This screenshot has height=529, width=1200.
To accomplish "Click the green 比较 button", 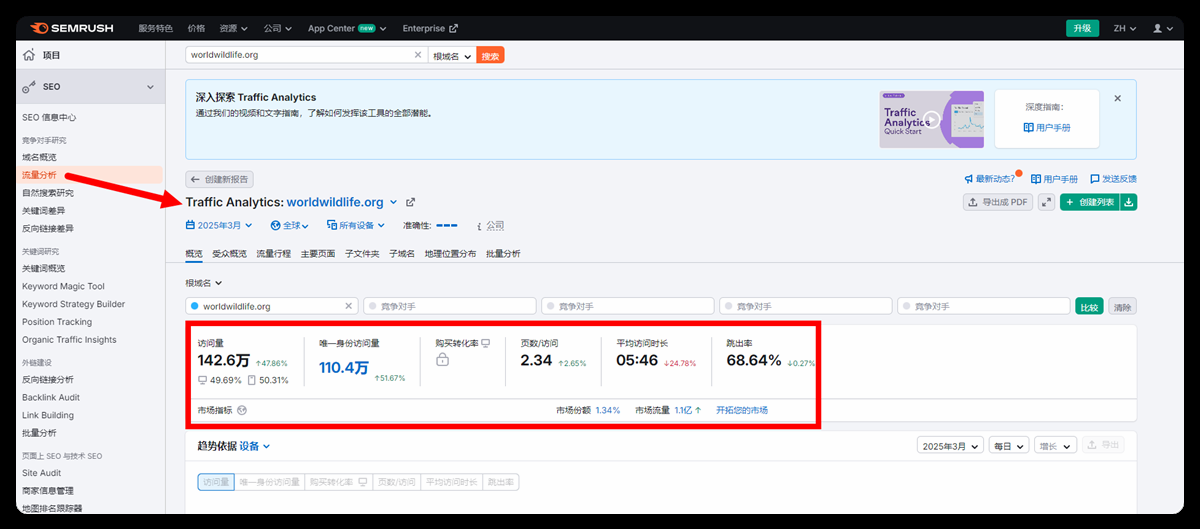I will (x=1088, y=306).
